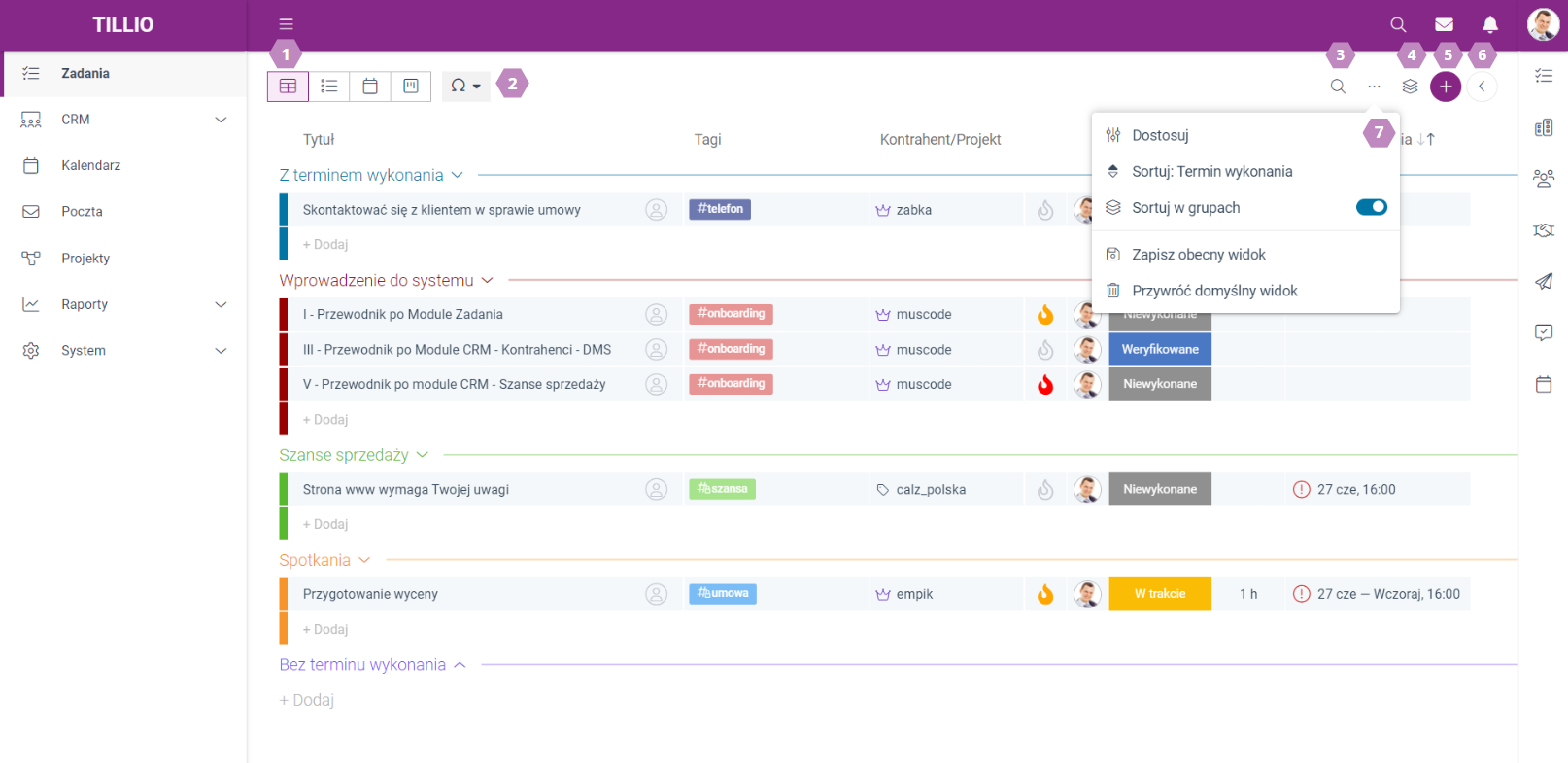This screenshot has height=763, width=1568.
Task: Open the paper plane icon in right sidebar
Action: point(1544,281)
